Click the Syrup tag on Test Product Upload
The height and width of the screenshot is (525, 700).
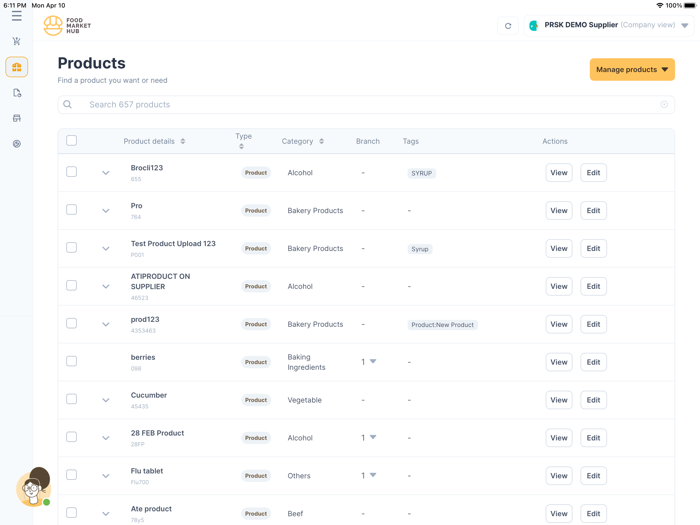click(x=420, y=249)
